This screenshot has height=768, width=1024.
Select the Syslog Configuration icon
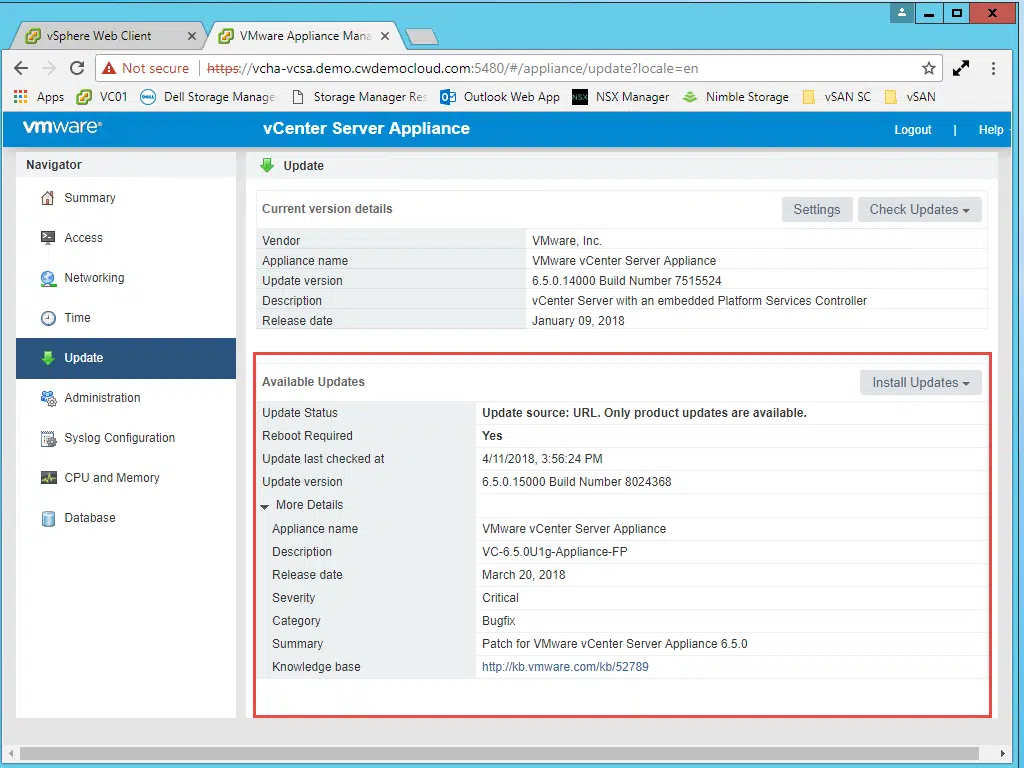pos(48,438)
